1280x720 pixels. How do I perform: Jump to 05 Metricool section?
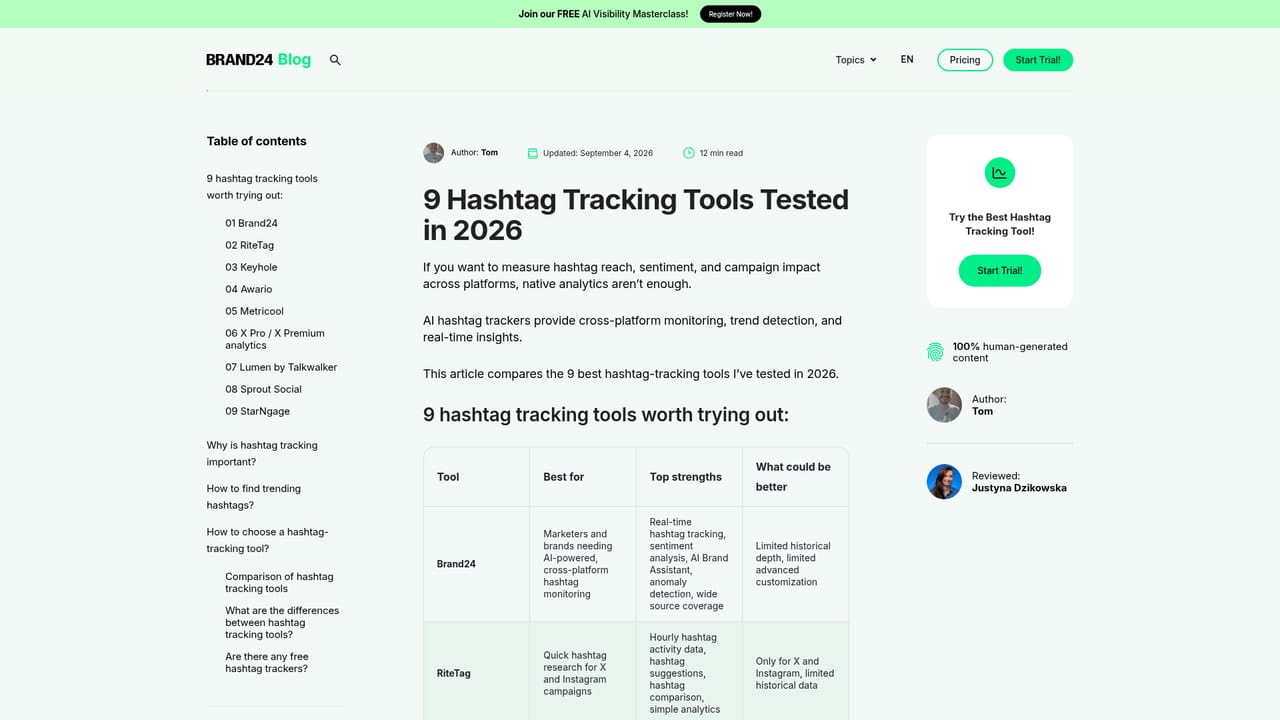254,311
